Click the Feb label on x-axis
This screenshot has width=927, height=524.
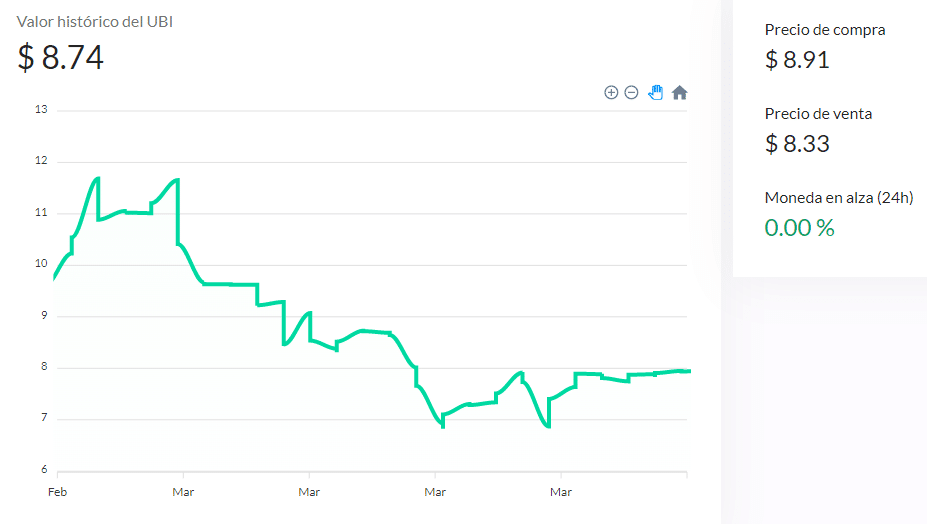(x=57, y=491)
